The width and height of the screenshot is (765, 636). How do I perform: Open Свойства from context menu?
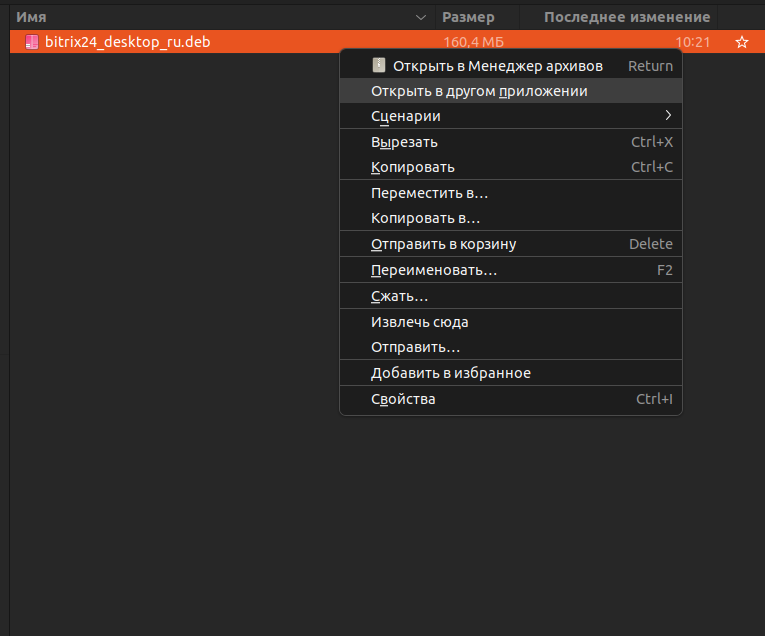pos(511,399)
